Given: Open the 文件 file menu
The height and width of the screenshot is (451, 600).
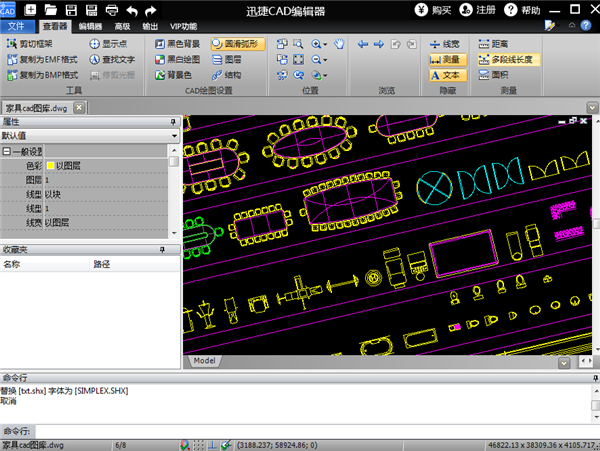Looking at the screenshot, I should pos(16,26).
